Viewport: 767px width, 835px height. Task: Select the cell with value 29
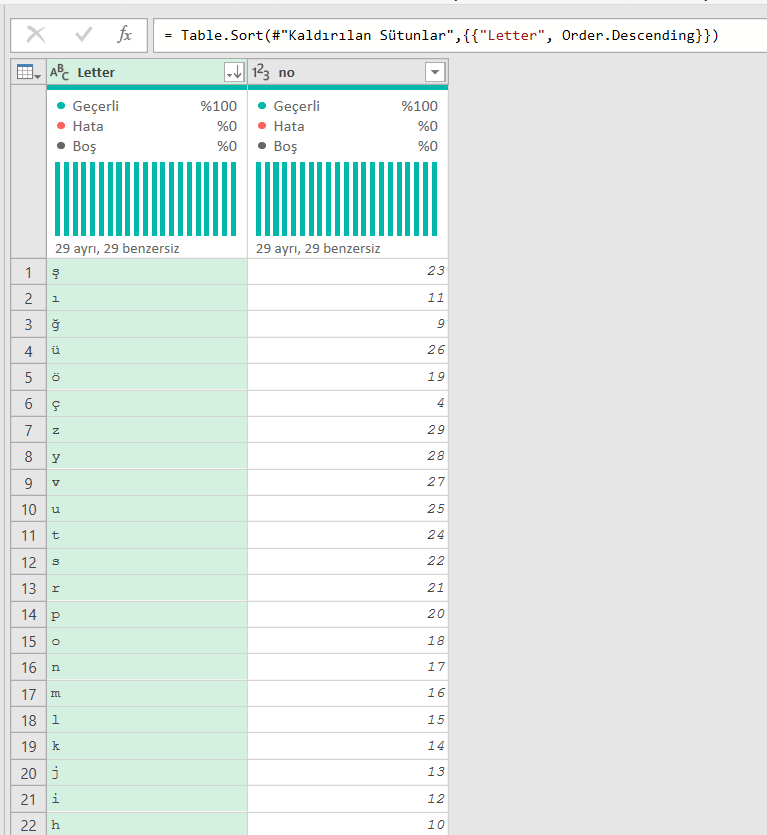[348, 430]
